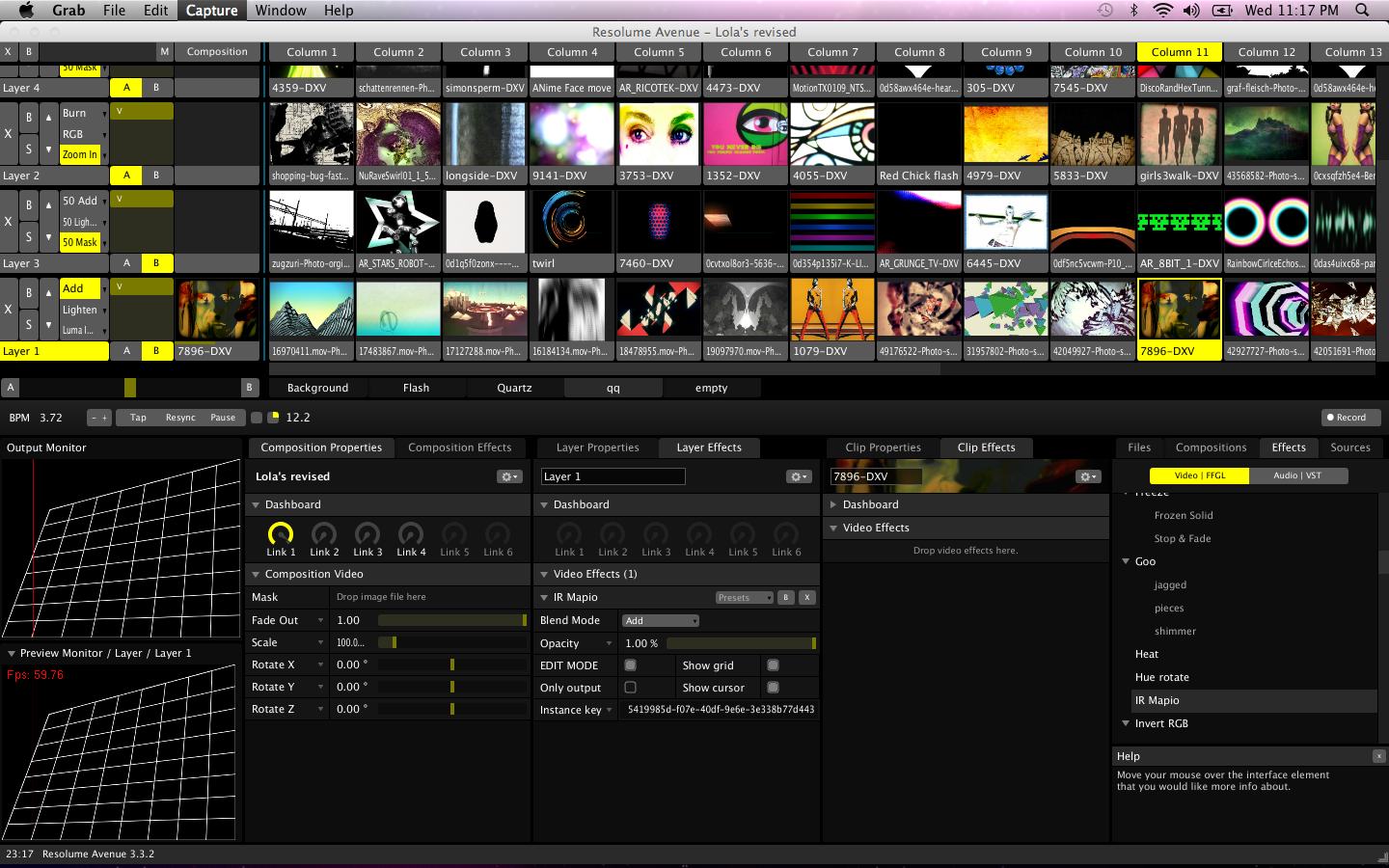Viewport: 1389px width, 868px height.
Task: Click the Link 3 knob in composition dashboard
Action: point(368,533)
